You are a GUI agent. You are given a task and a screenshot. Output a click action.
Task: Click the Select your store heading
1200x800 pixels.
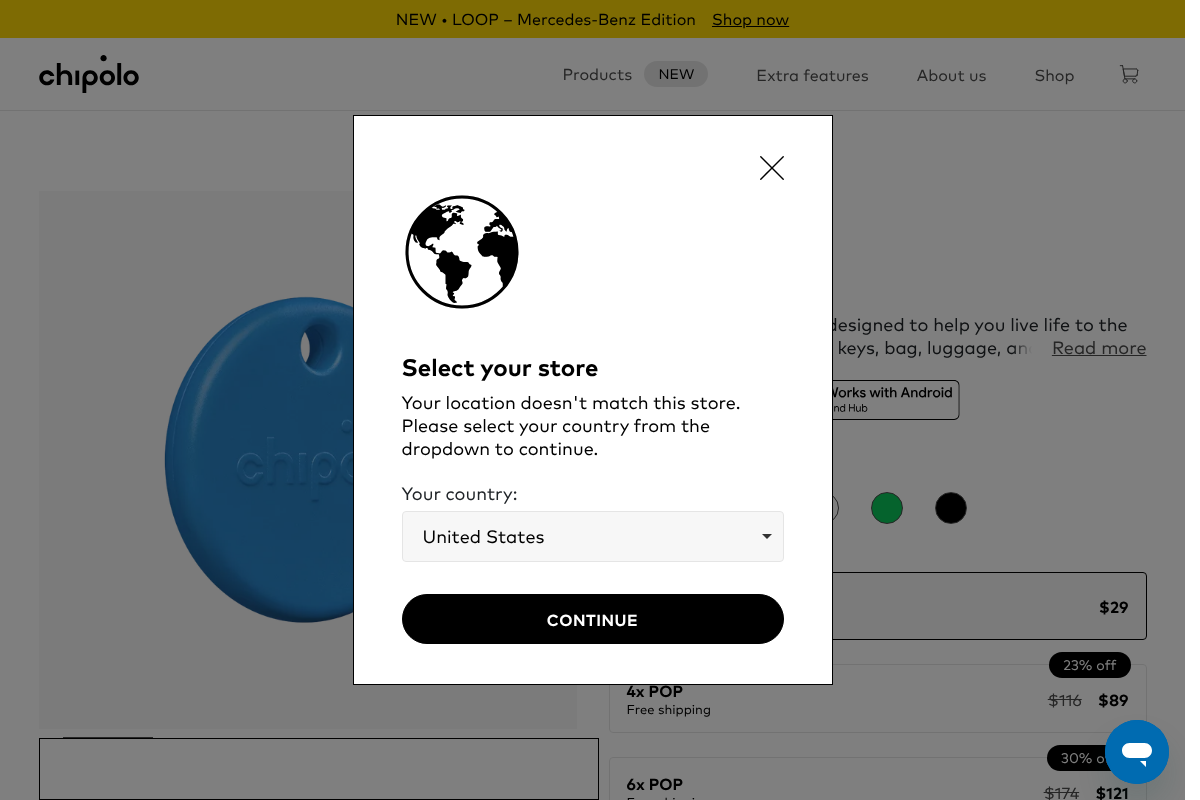click(500, 368)
